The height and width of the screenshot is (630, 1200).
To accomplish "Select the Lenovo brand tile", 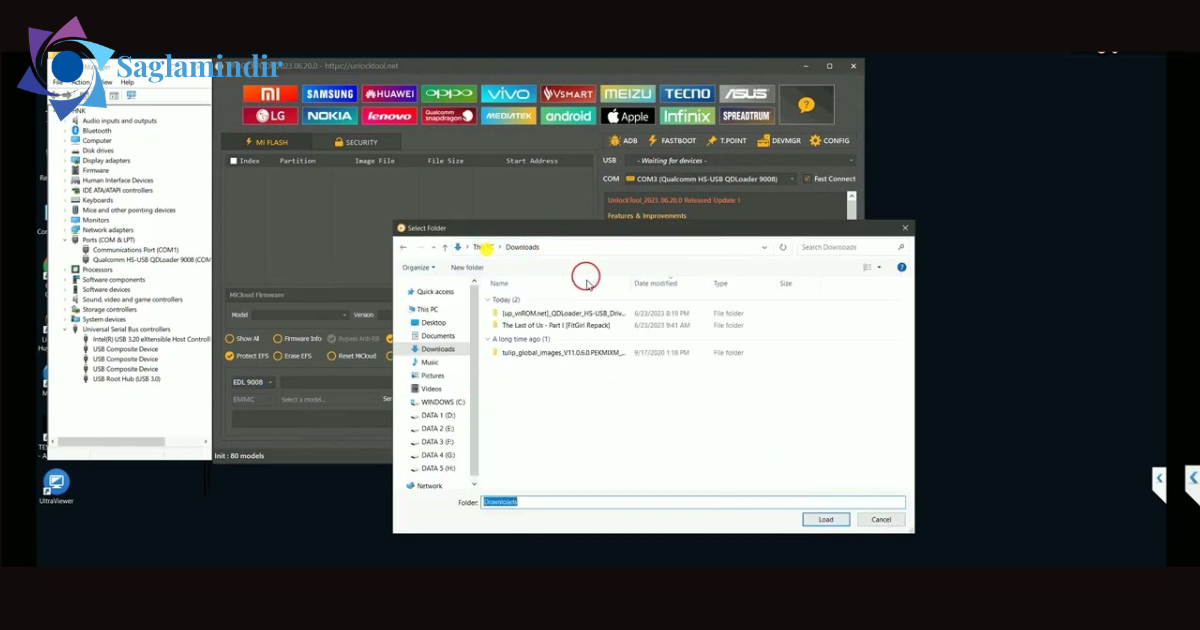I will click(389, 116).
